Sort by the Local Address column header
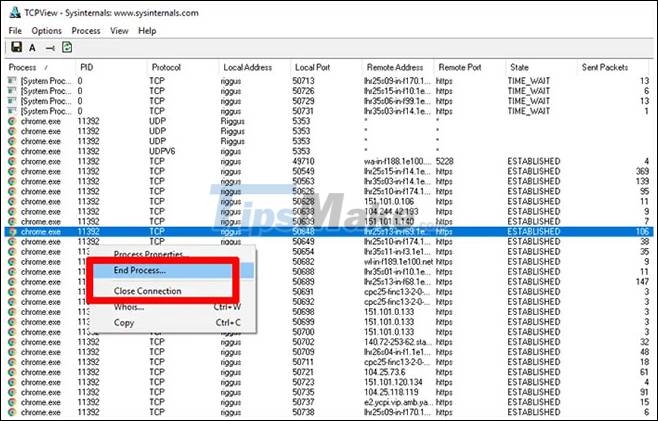The width and height of the screenshot is (658, 421). click(x=254, y=67)
